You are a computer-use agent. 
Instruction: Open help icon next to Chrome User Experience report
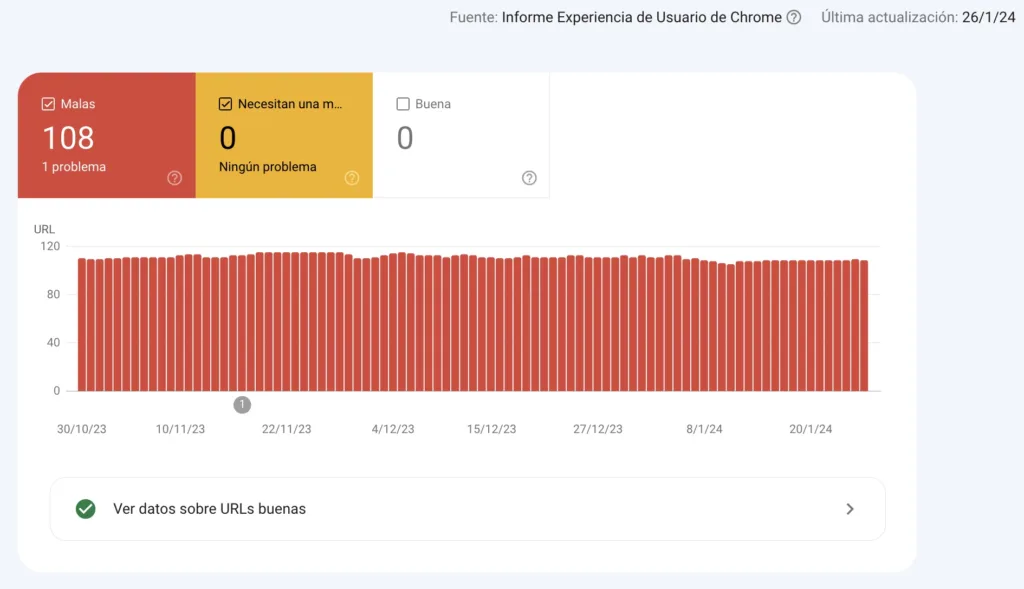tap(793, 18)
